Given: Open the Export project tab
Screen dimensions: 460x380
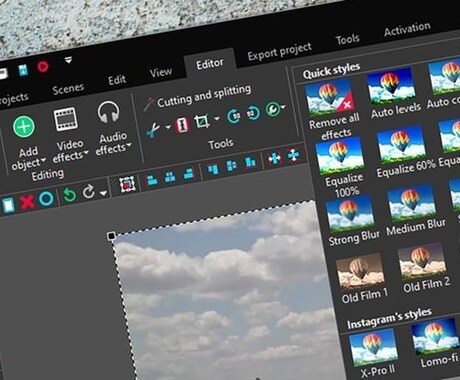Looking at the screenshot, I should [279, 52].
